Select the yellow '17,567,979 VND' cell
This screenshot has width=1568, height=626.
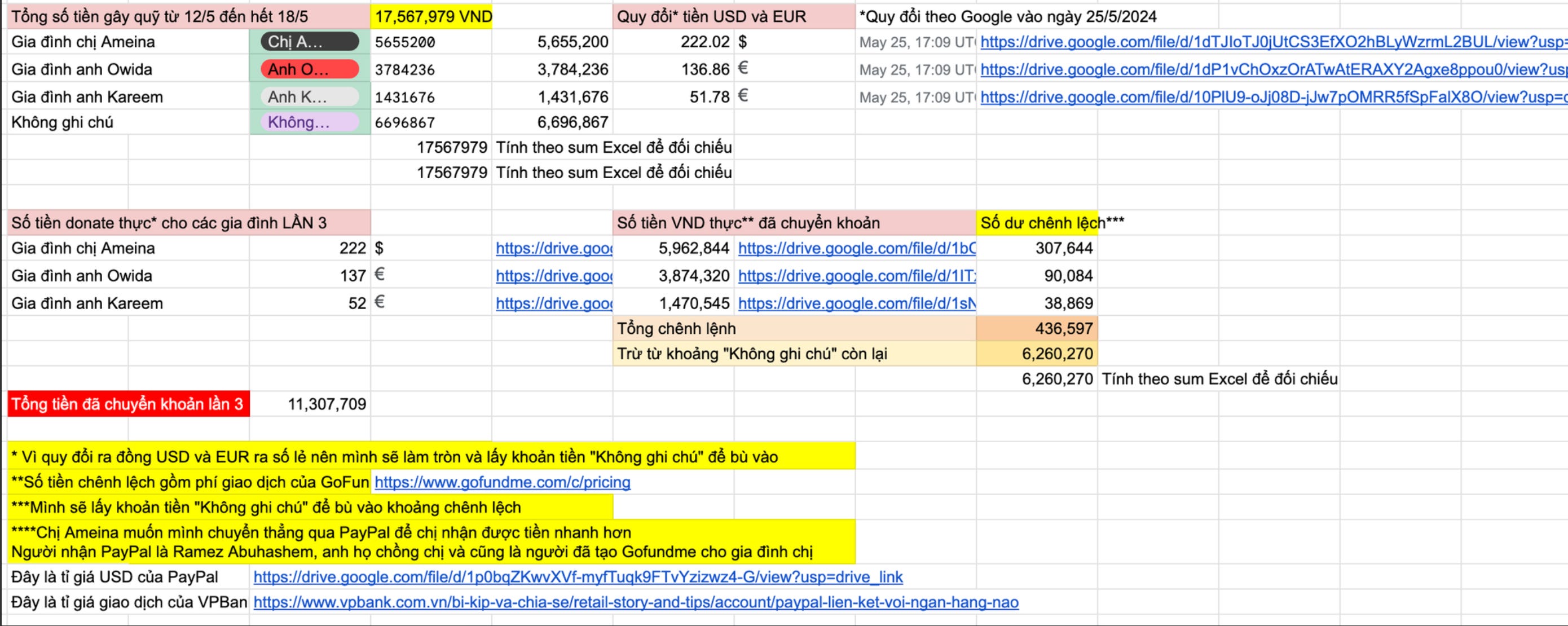tap(432, 16)
